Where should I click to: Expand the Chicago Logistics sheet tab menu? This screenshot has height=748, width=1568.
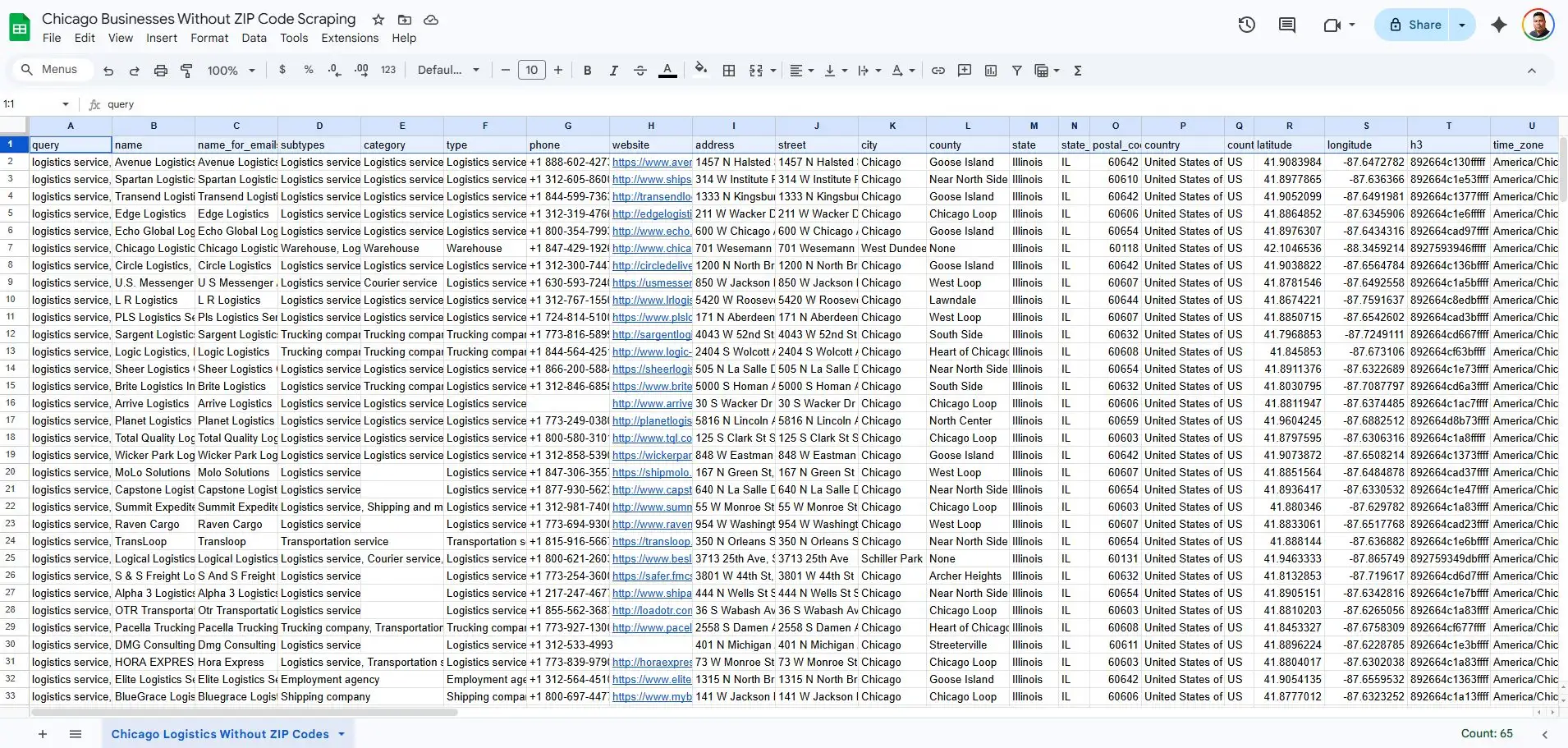coord(342,734)
